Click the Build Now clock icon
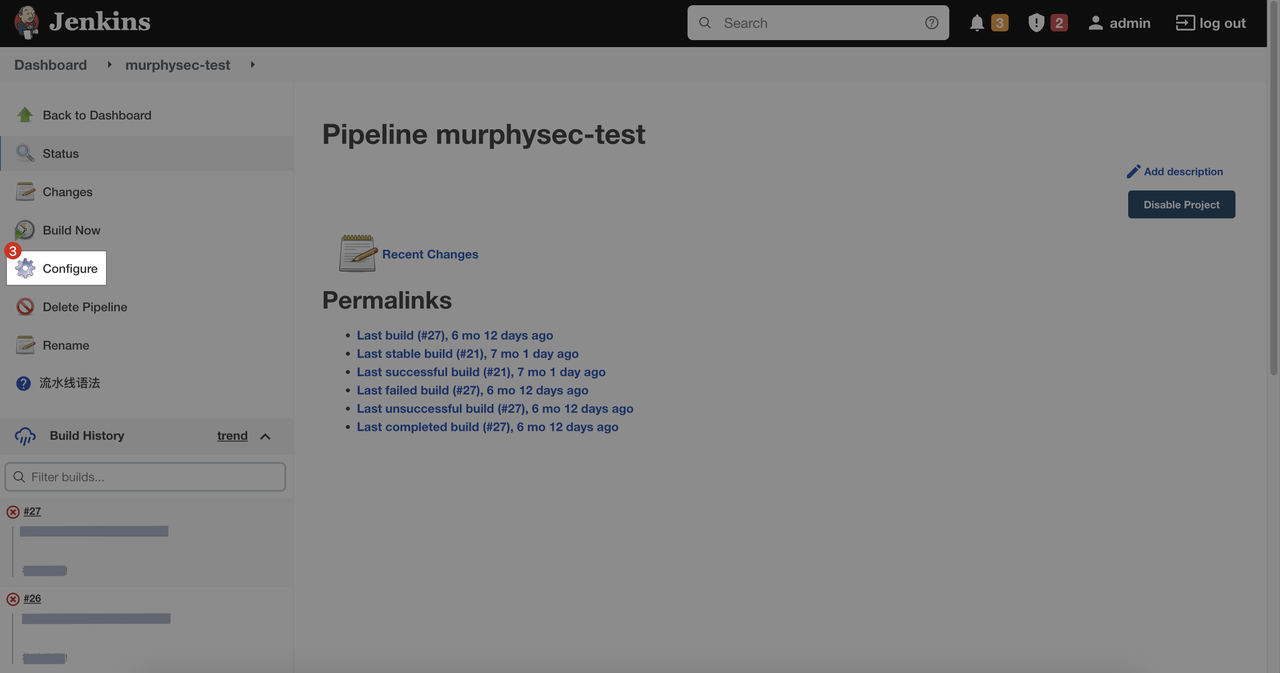The image size is (1280, 673). pos(25,230)
